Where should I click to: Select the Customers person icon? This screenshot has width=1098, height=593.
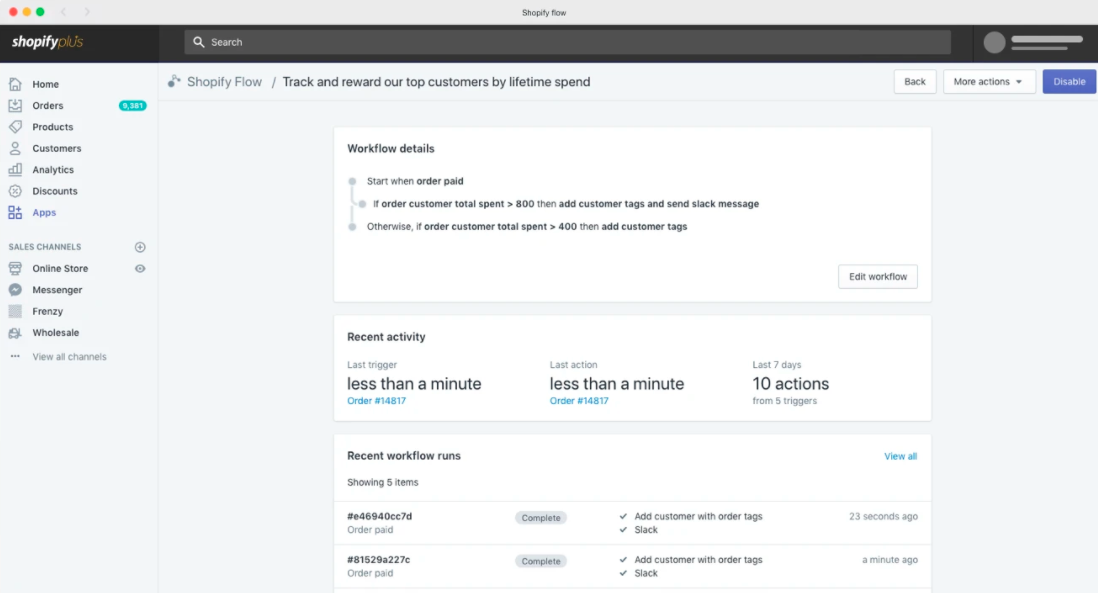pos(15,148)
